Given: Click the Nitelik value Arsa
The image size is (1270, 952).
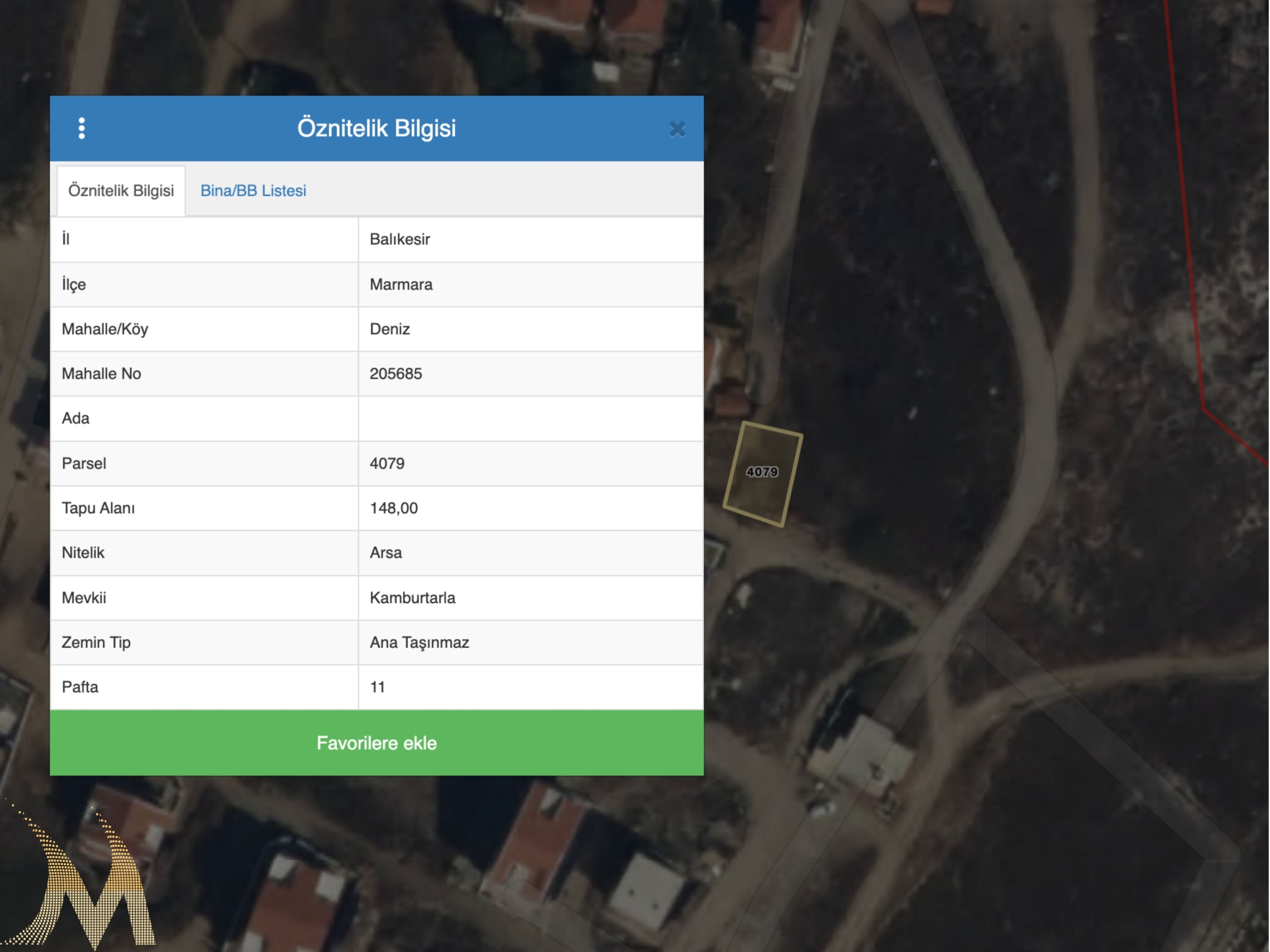Looking at the screenshot, I should click(386, 553).
